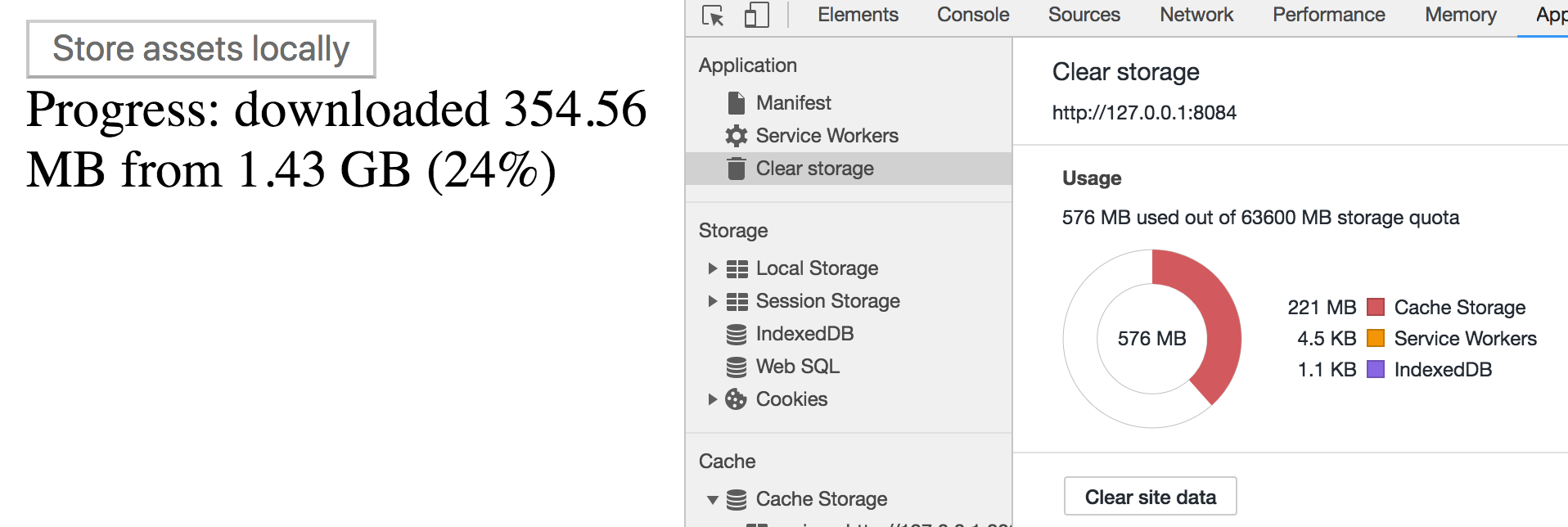Screen dimensions: 1568x527
Task: Click the IndexedDB database icon
Action: (x=737, y=334)
